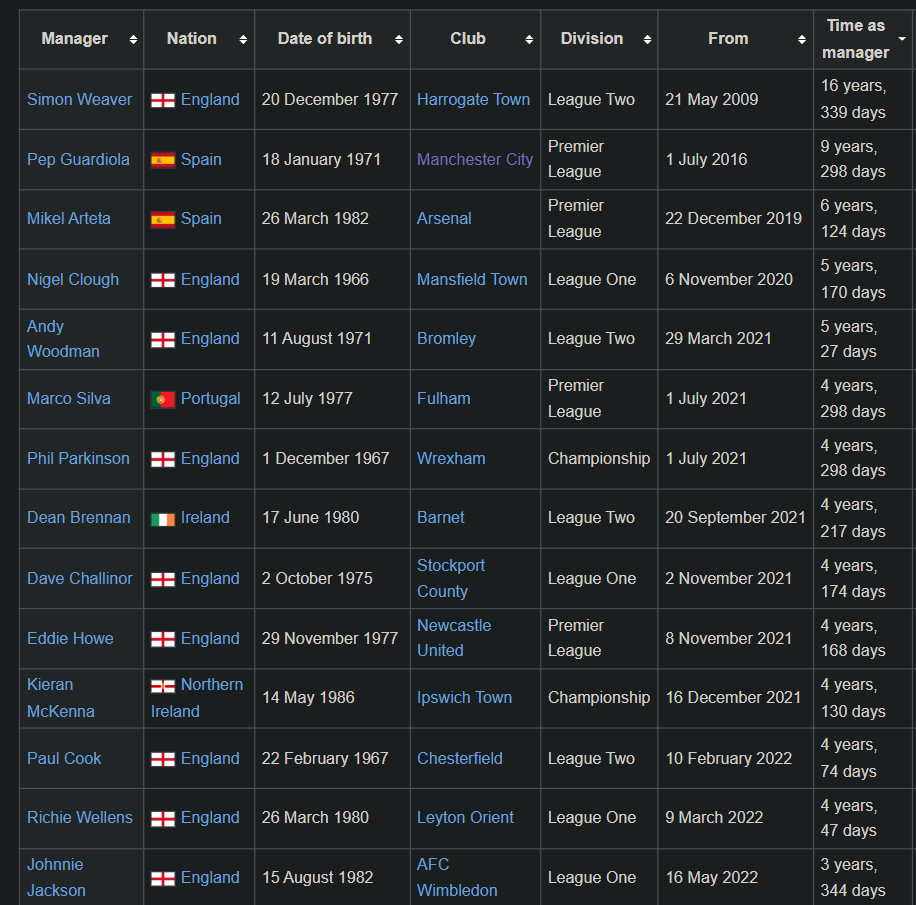Sort by Division column arrows
The height and width of the screenshot is (905, 916).
pos(647,39)
